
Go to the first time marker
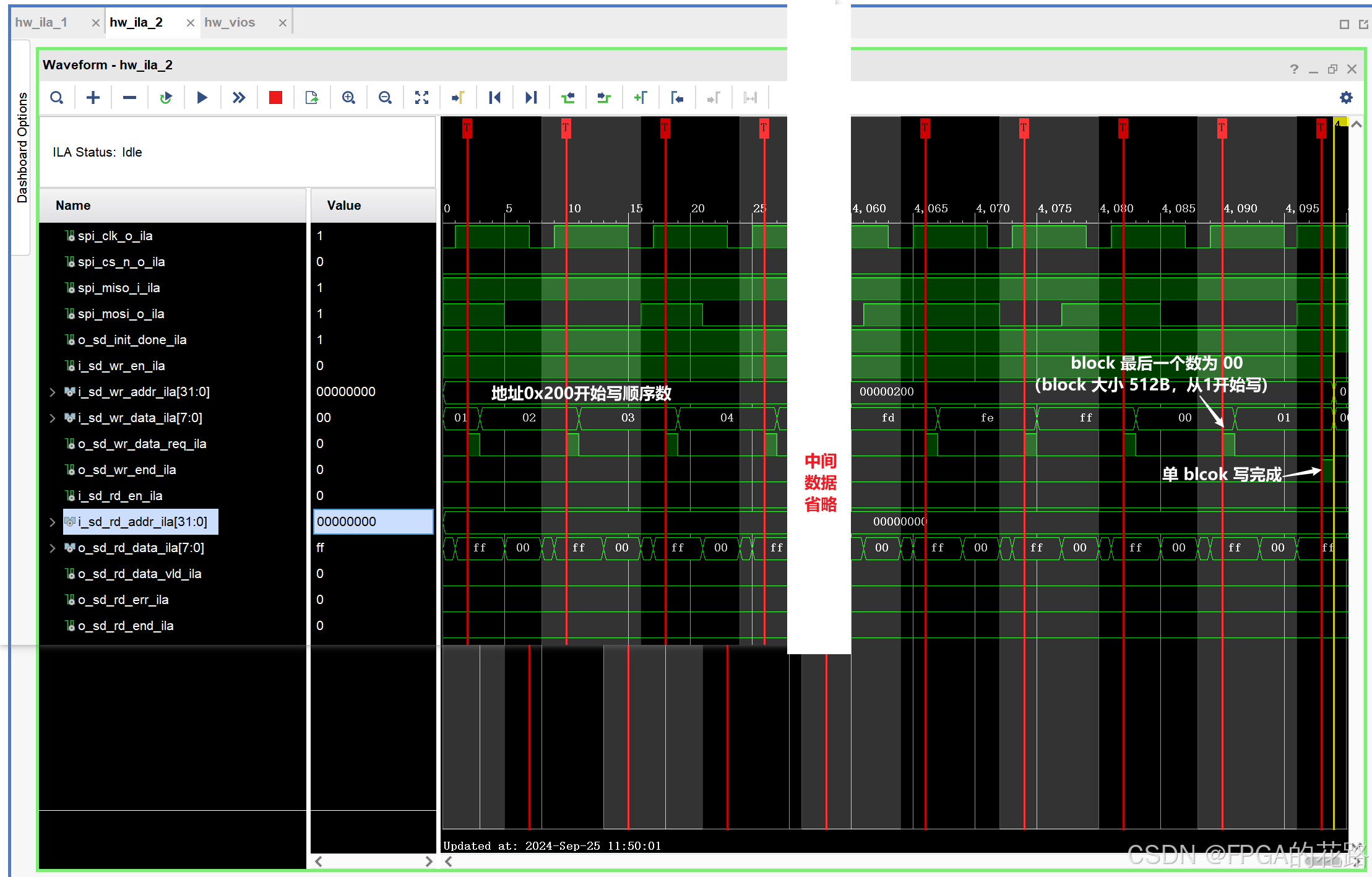tap(494, 98)
